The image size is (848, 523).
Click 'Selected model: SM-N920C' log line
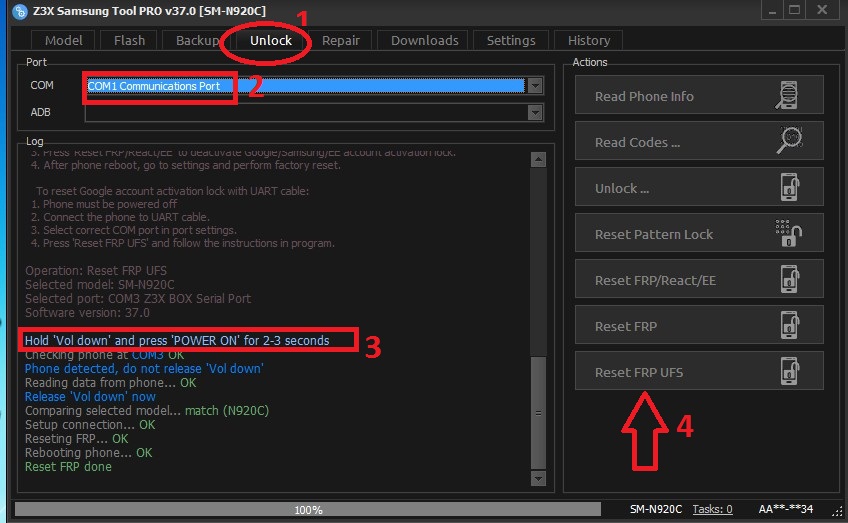(x=100, y=284)
